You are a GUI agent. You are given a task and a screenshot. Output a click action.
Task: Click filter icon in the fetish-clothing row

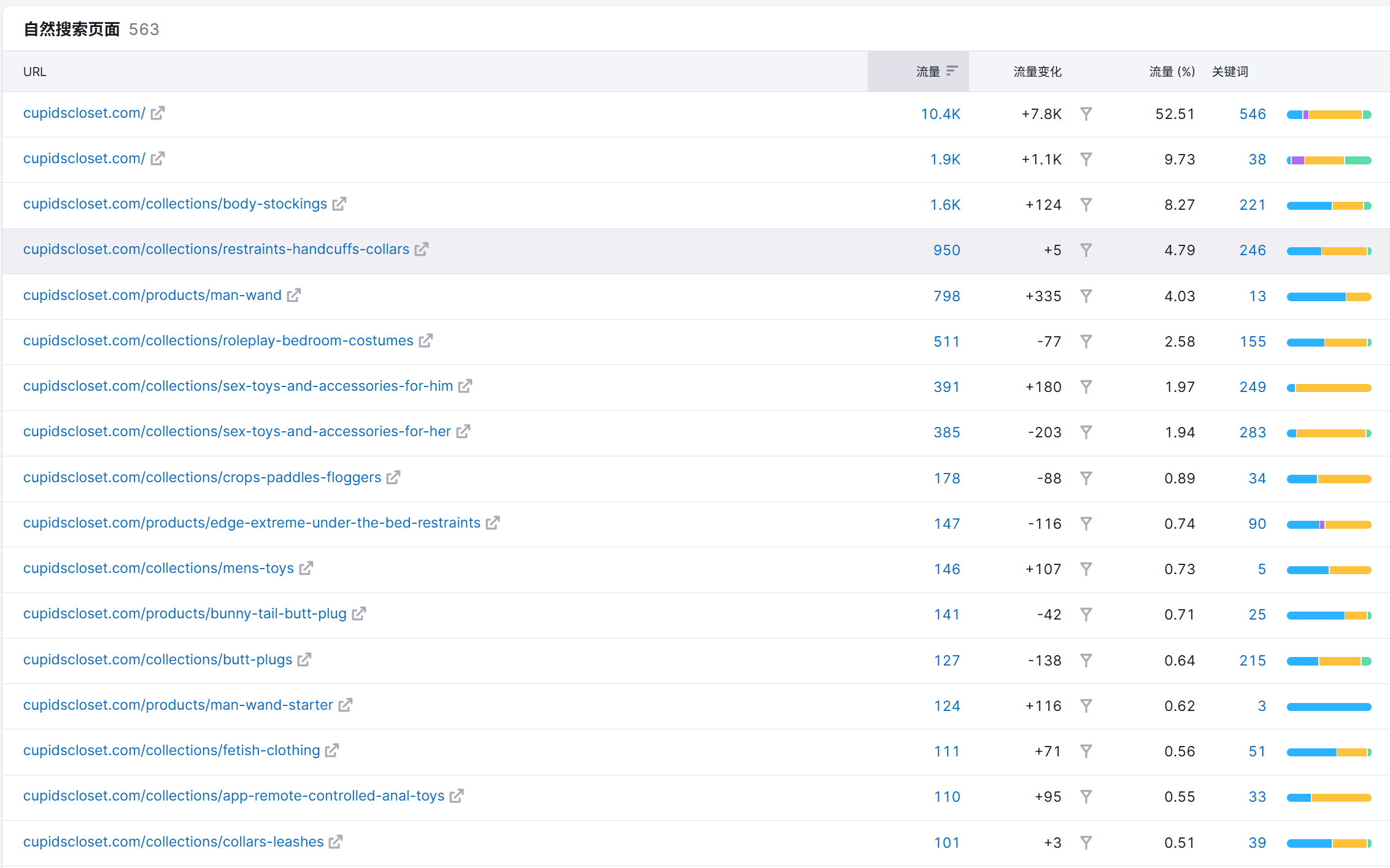tap(1086, 751)
